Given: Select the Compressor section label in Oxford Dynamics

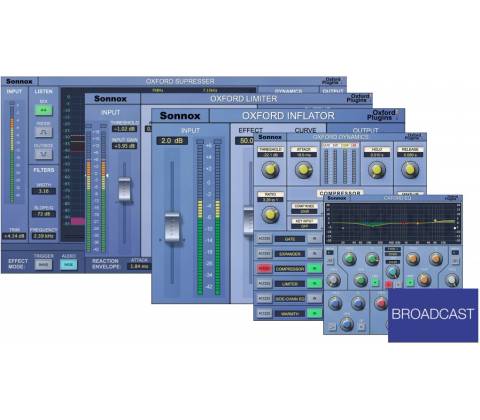Looking at the screenshot, I should pos(290,269).
